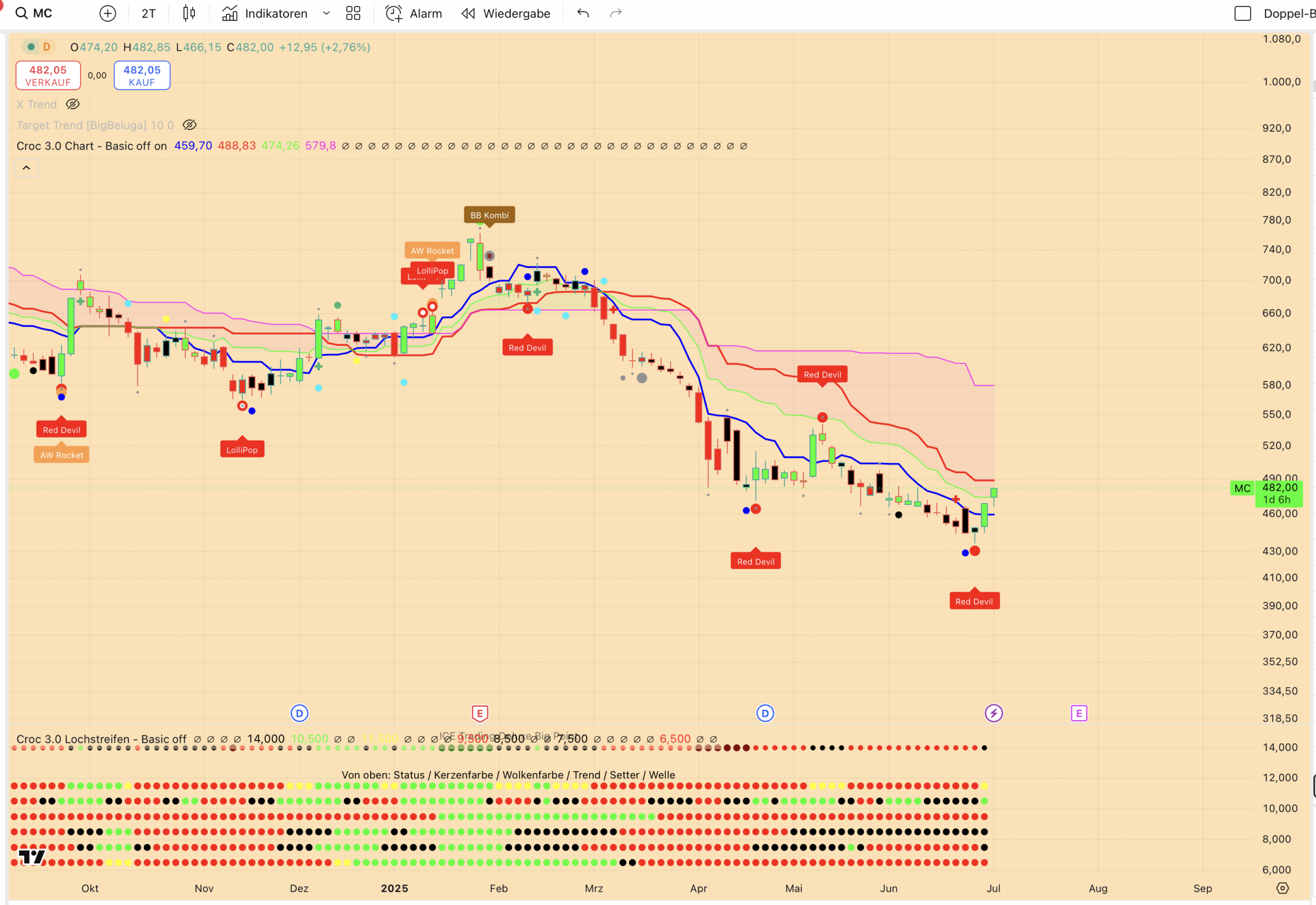The image size is (1316, 905).
Task: Show the hidden Target Trend BigBeluga indicator
Action: coord(190,125)
